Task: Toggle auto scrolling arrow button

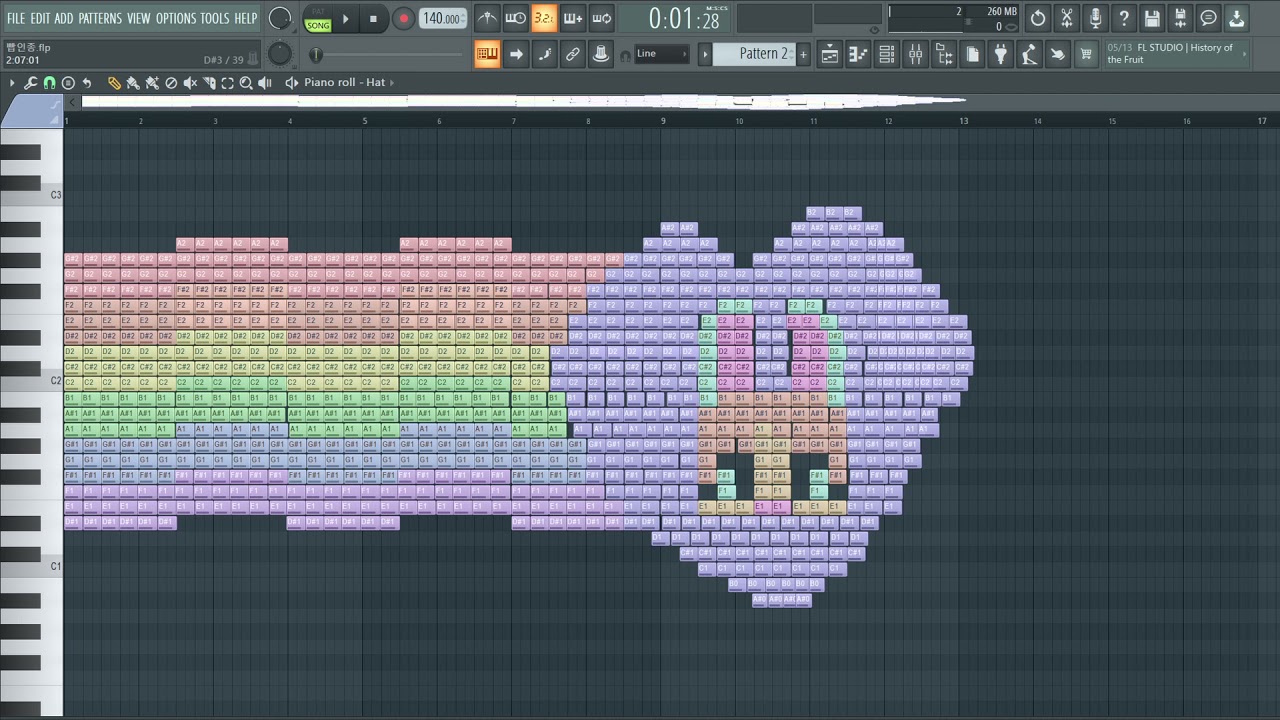Action: pyautogui.click(x=516, y=54)
